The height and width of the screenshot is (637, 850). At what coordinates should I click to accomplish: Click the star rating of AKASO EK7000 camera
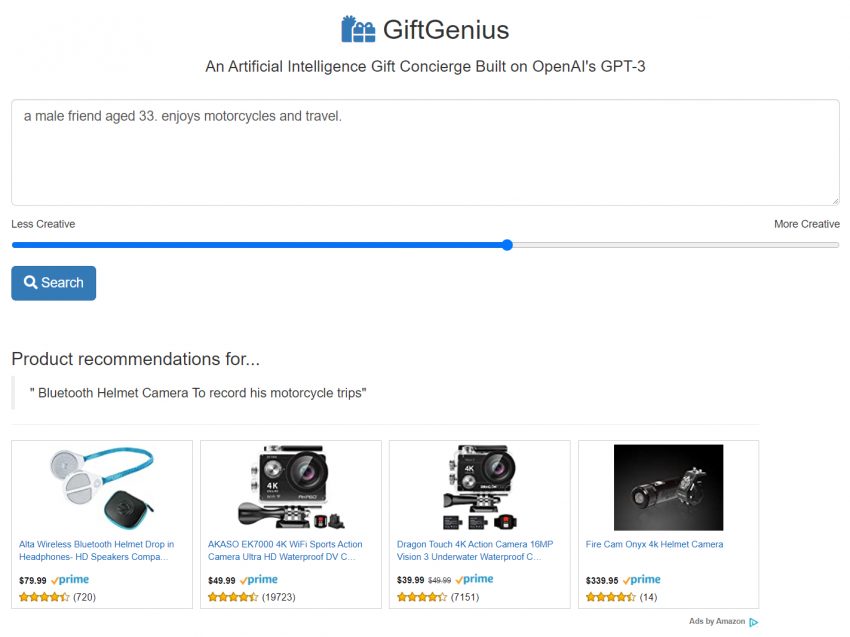pyautogui.click(x=233, y=597)
